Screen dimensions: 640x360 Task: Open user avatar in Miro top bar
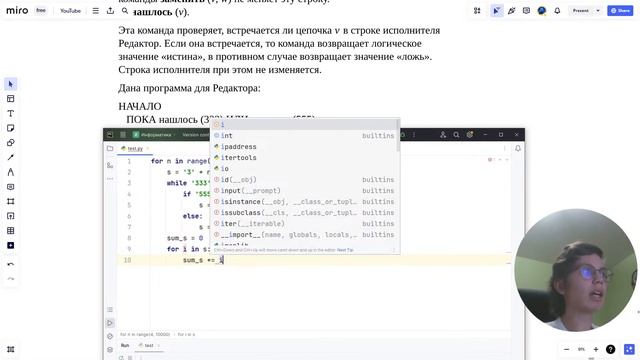tap(542, 11)
